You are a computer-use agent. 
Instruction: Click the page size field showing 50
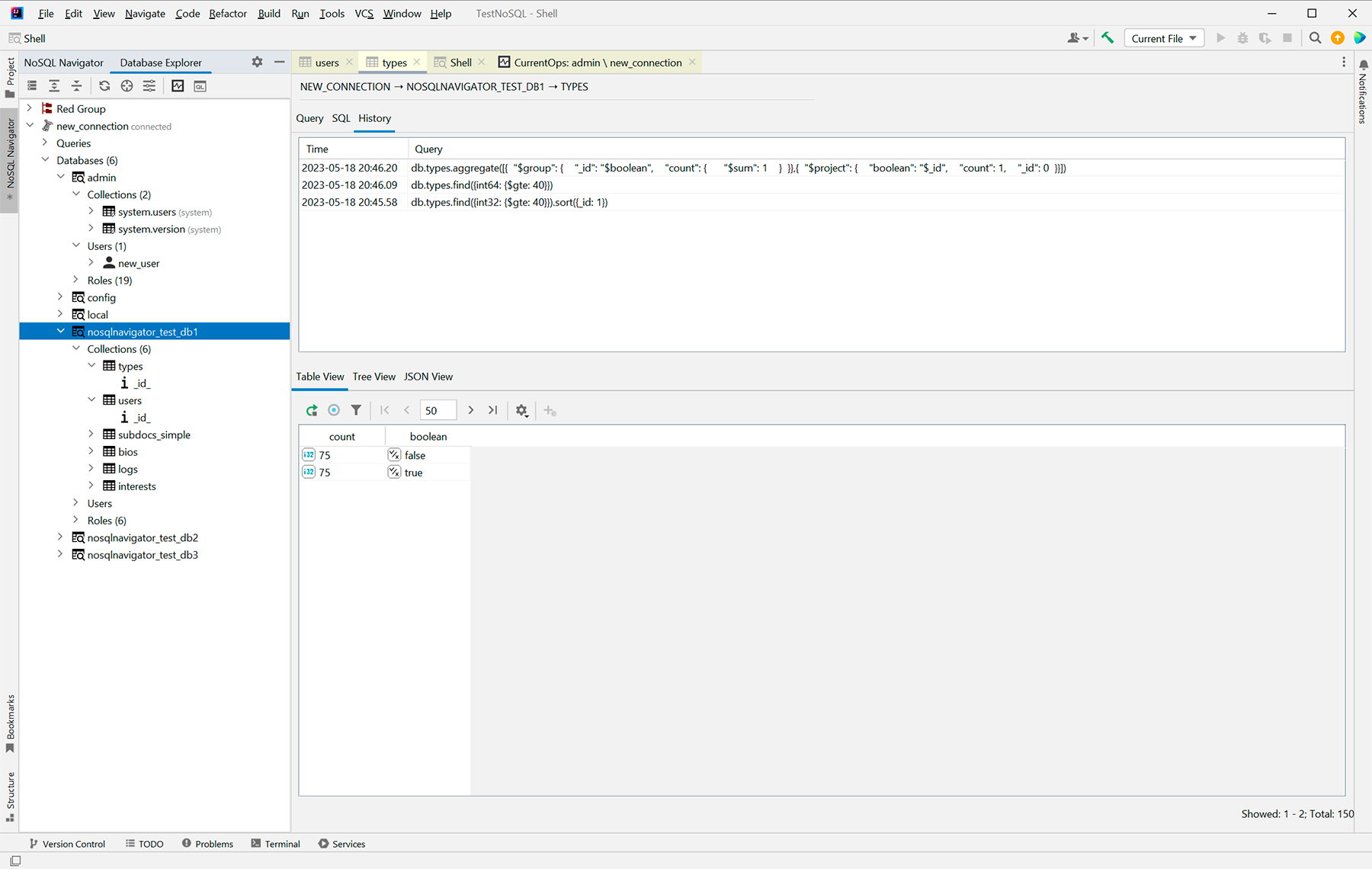[438, 410]
